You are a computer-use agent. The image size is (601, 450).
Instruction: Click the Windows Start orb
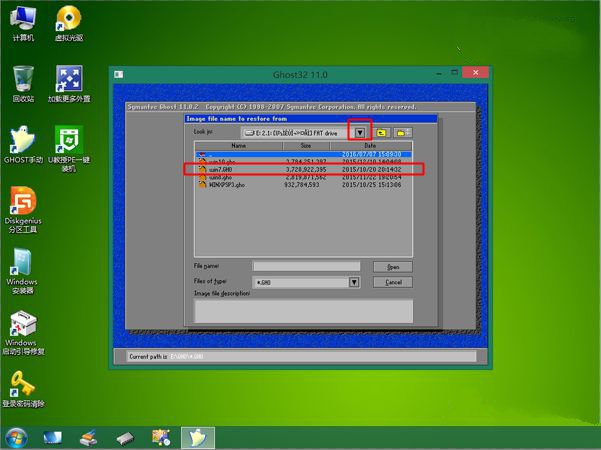(x=16, y=438)
